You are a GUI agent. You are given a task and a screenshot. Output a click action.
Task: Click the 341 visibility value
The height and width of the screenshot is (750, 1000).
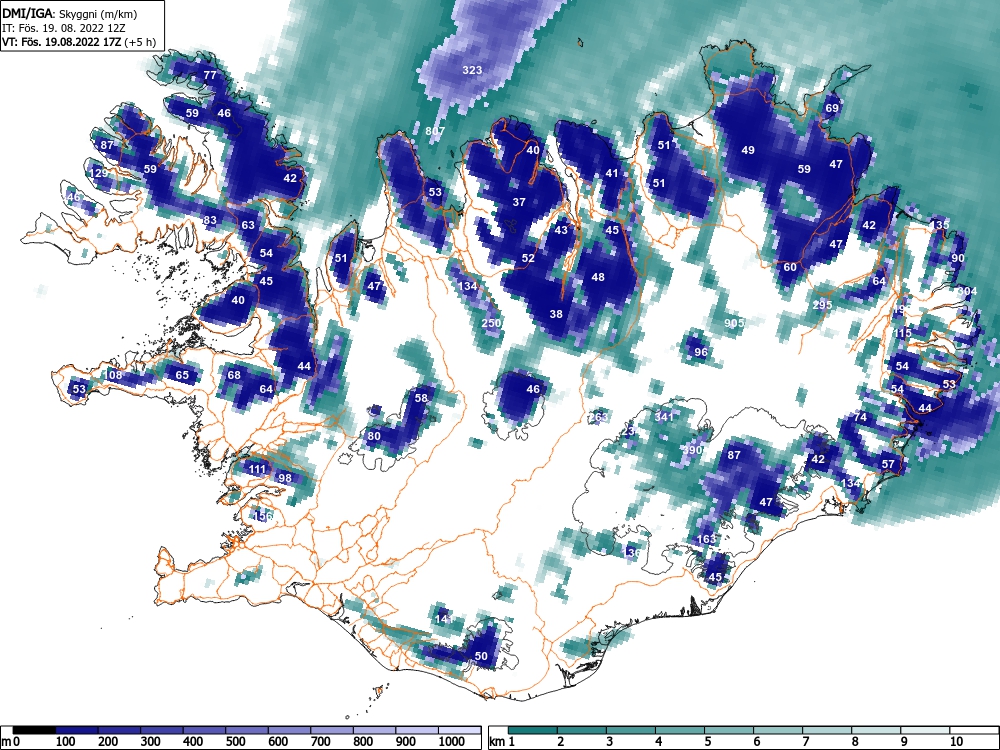(x=664, y=418)
